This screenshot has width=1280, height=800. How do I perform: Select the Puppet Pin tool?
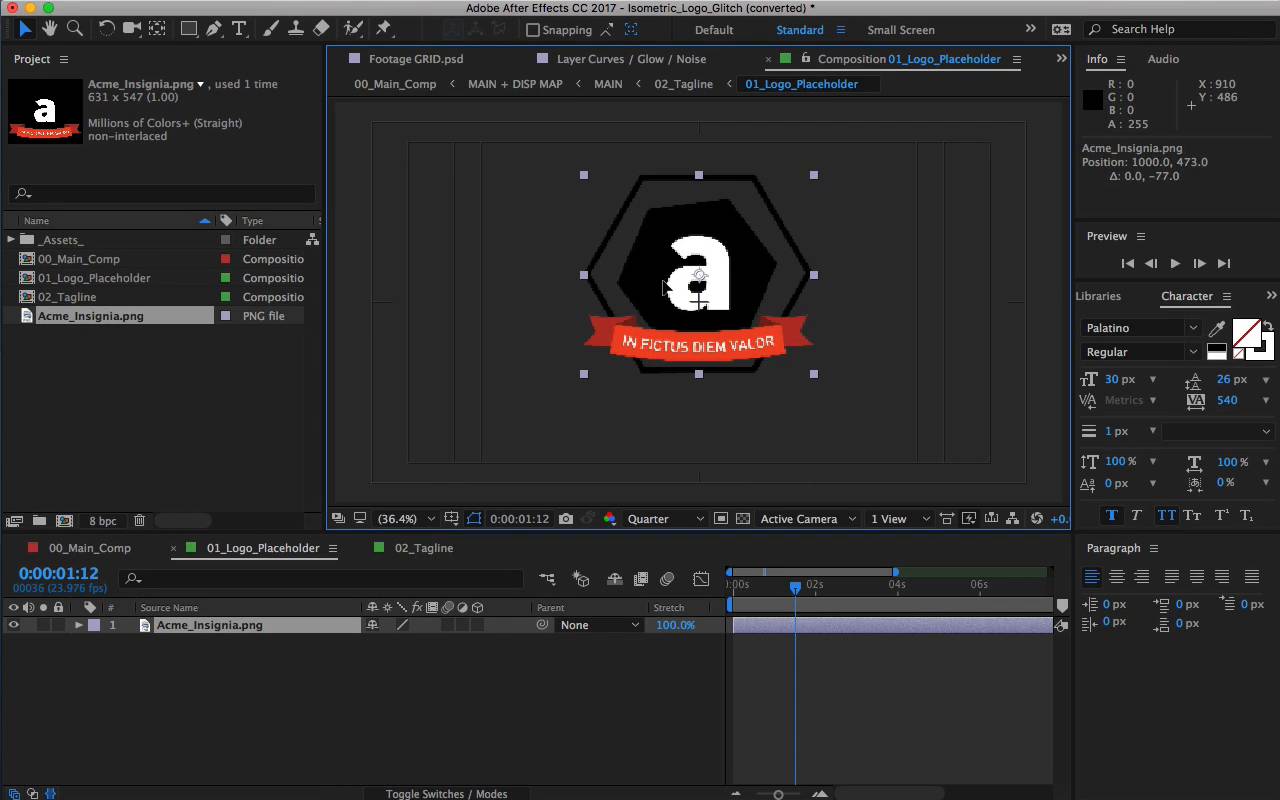tap(384, 29)
